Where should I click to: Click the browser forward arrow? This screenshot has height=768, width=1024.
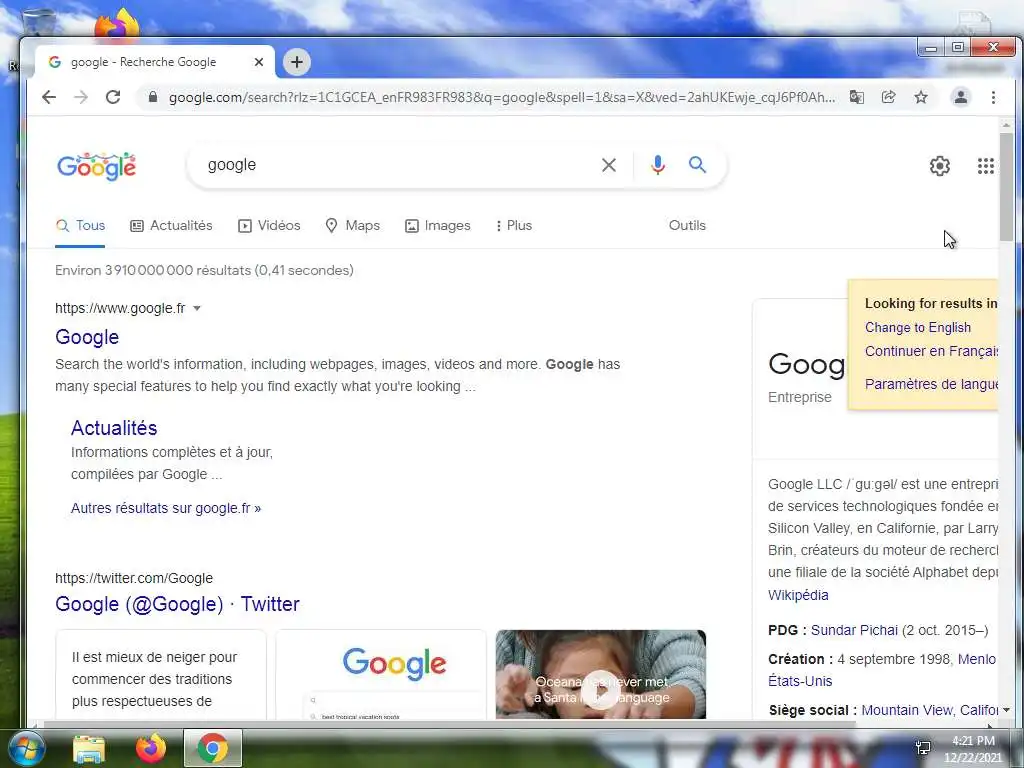pyautogui.click(x=81, y=97)
